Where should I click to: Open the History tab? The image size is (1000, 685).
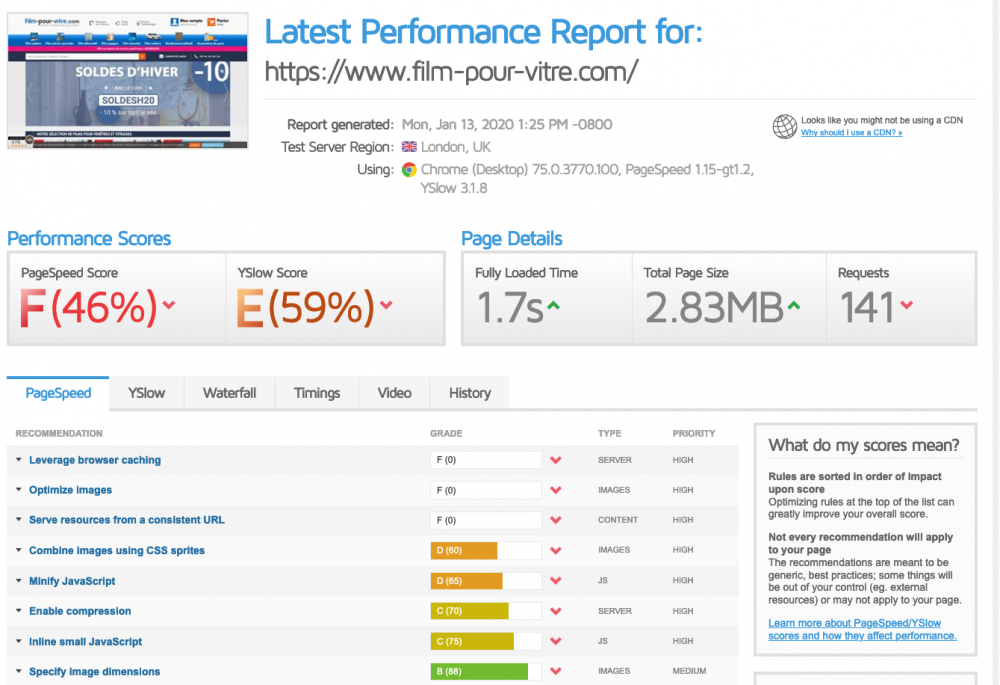[470, 393]
